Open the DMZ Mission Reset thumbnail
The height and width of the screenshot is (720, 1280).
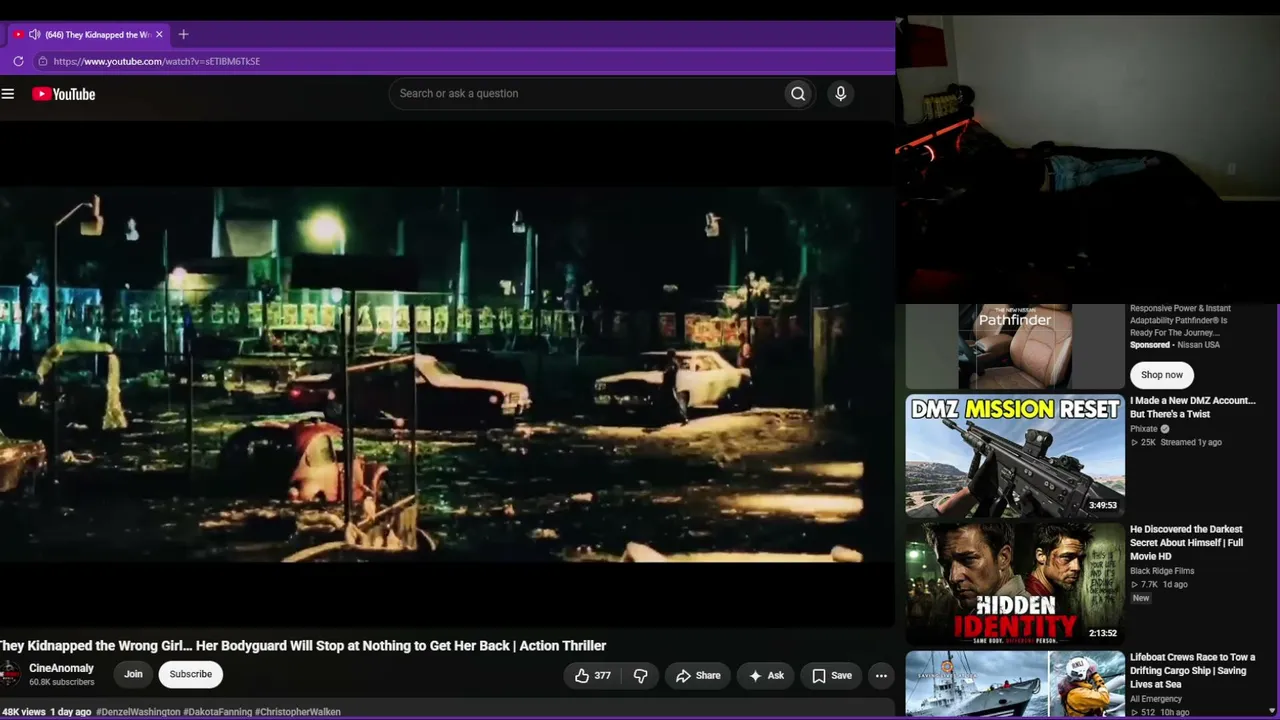coord(1015,455)
